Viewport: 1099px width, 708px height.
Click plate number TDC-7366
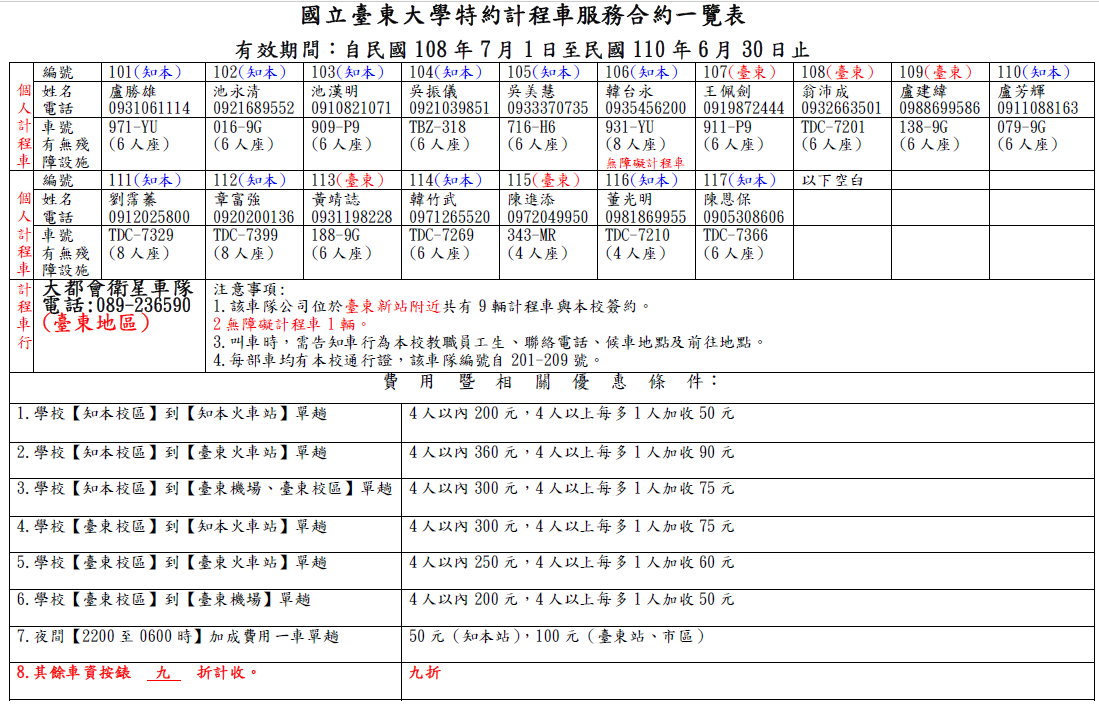735,236
